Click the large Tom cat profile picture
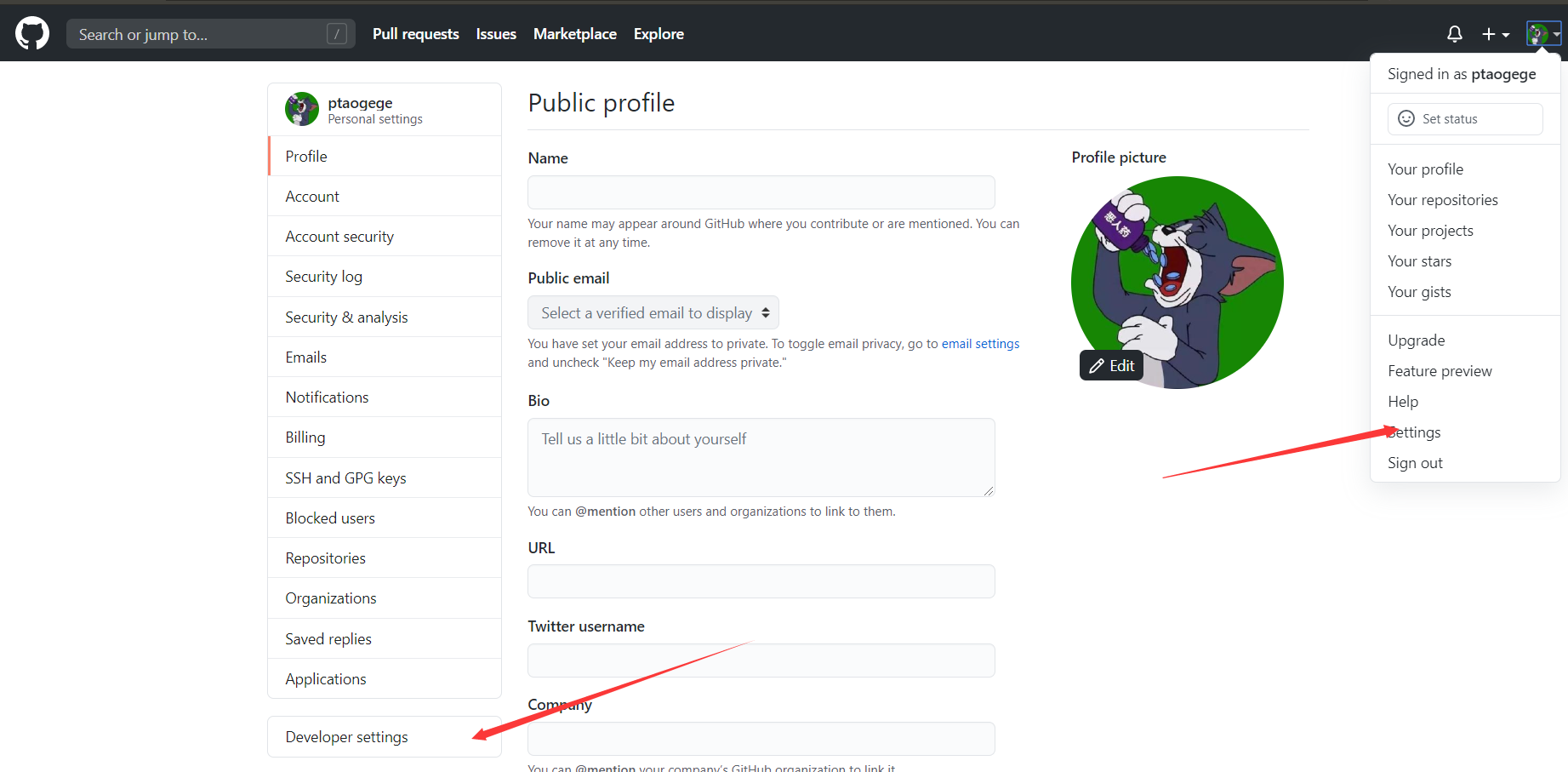This screenshot has height=772, width=1568. coord(1177,283)
